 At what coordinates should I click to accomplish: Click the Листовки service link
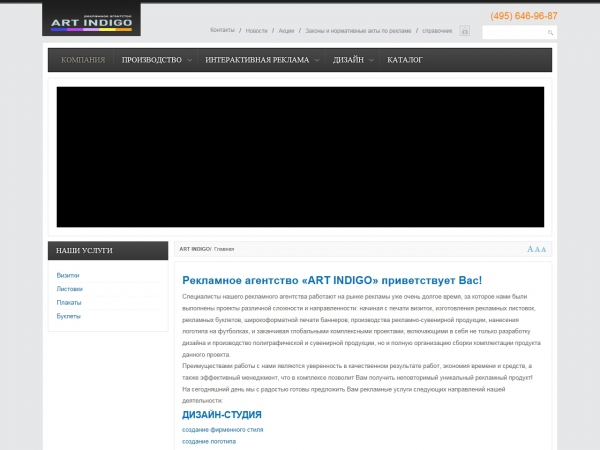[70, 289]
